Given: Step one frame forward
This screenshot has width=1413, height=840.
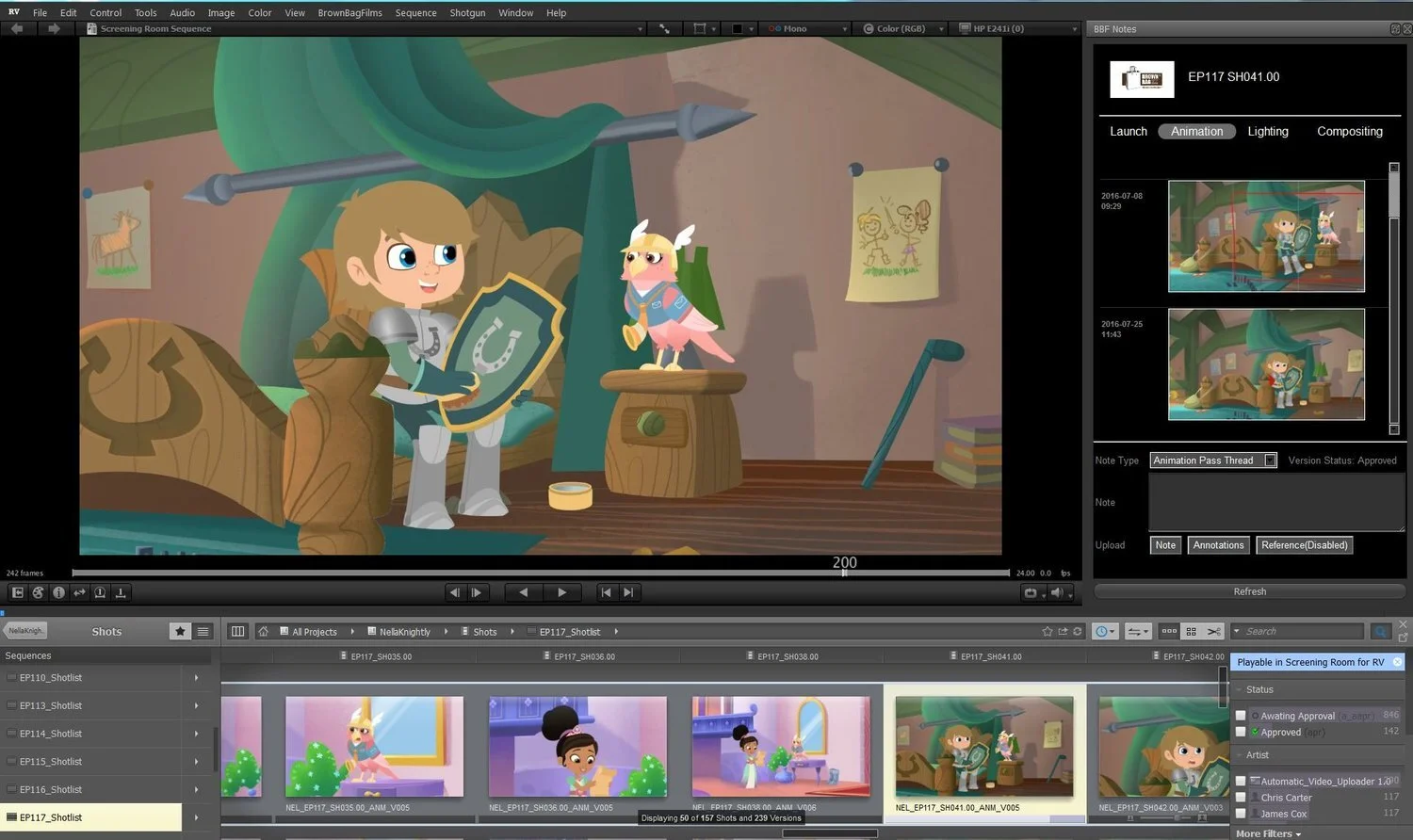Looking at the screenshot, I should tap(477, 592).
